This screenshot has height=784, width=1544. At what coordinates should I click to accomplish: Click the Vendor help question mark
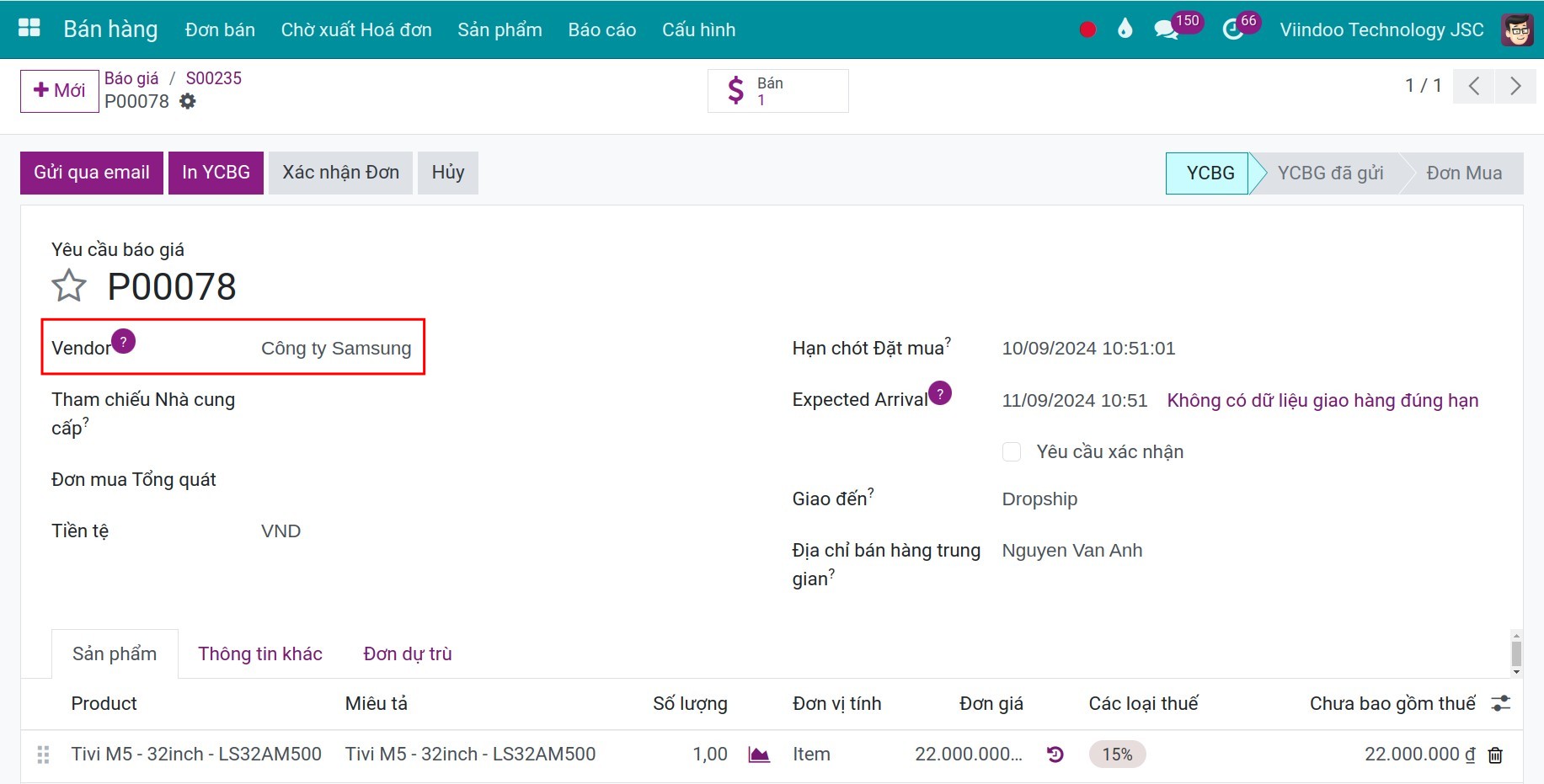pyautogui.click(x=123, y=341)
